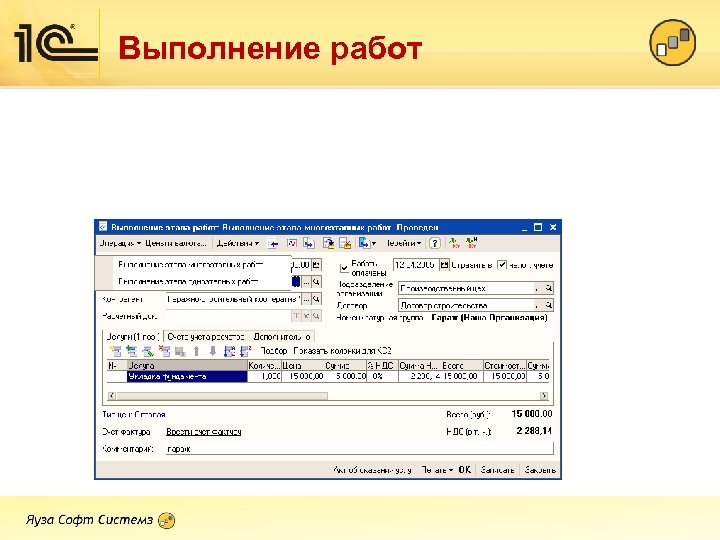Click the document structure icon with yellow page

[x=328, y=243]
